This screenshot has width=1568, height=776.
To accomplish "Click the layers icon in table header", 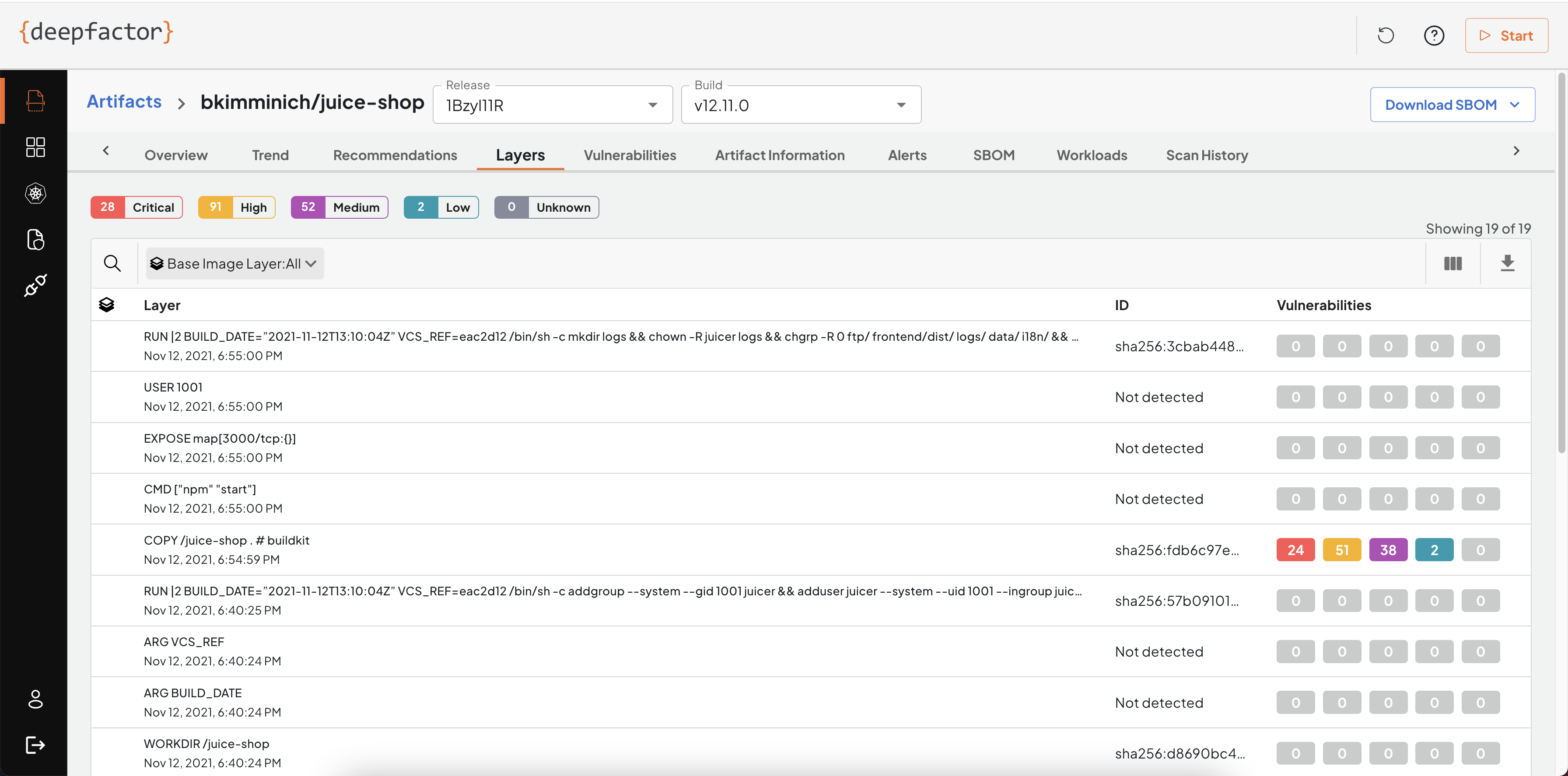I will [x=106, y=304].
